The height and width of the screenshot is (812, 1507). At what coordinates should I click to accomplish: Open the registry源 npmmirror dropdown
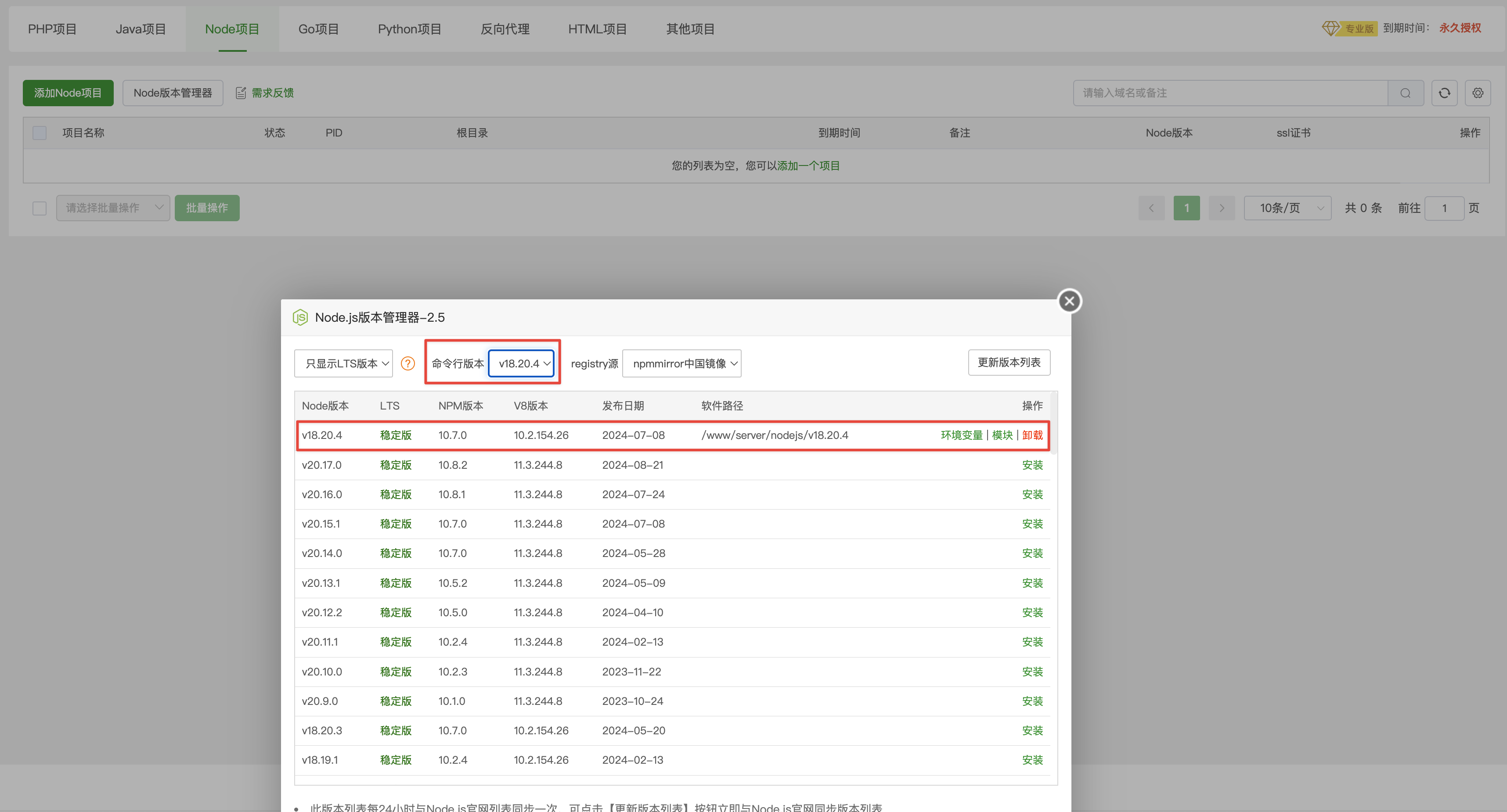[x=681, y=363]
